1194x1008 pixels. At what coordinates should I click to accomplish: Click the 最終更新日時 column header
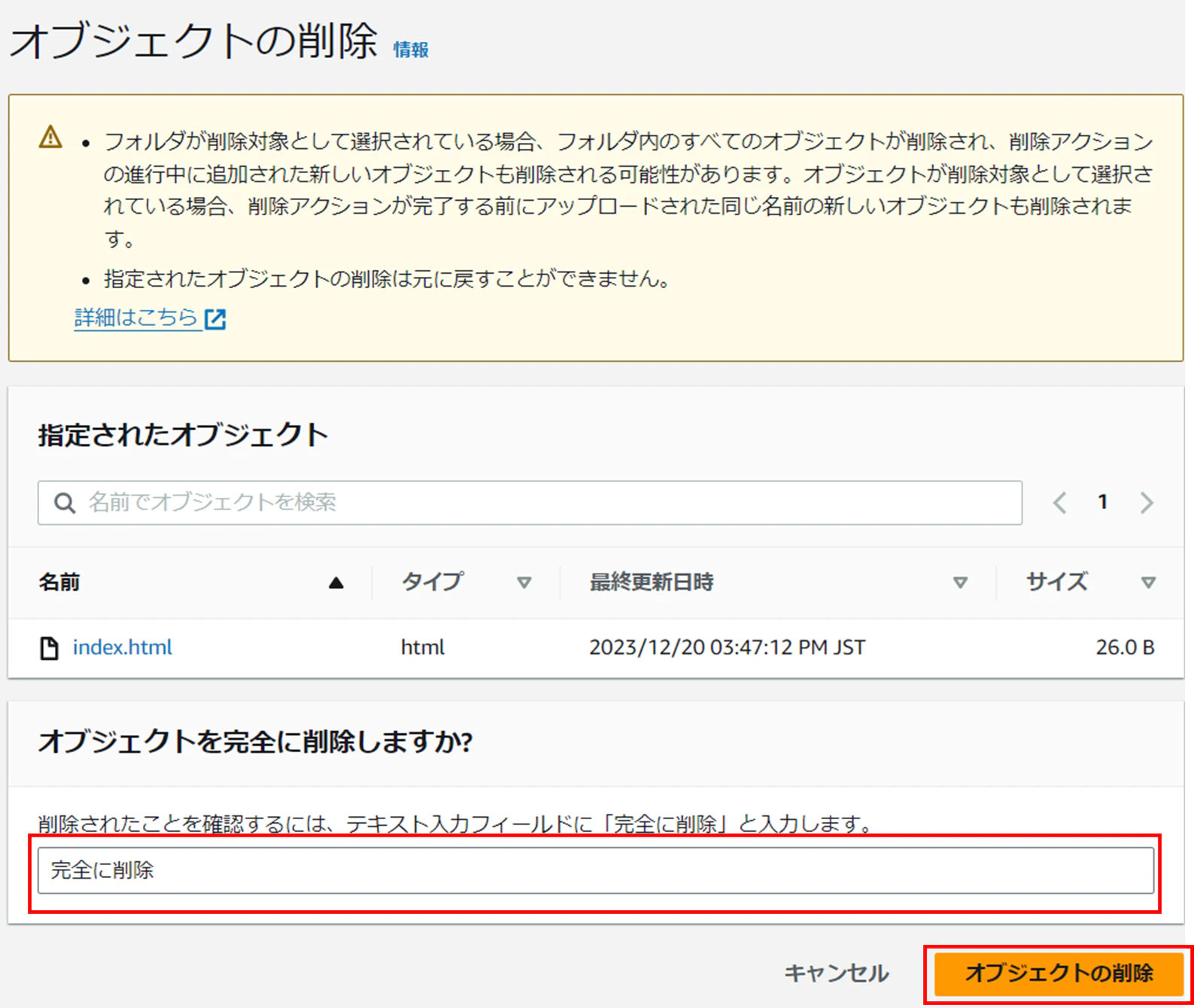[x=652, y=582]
